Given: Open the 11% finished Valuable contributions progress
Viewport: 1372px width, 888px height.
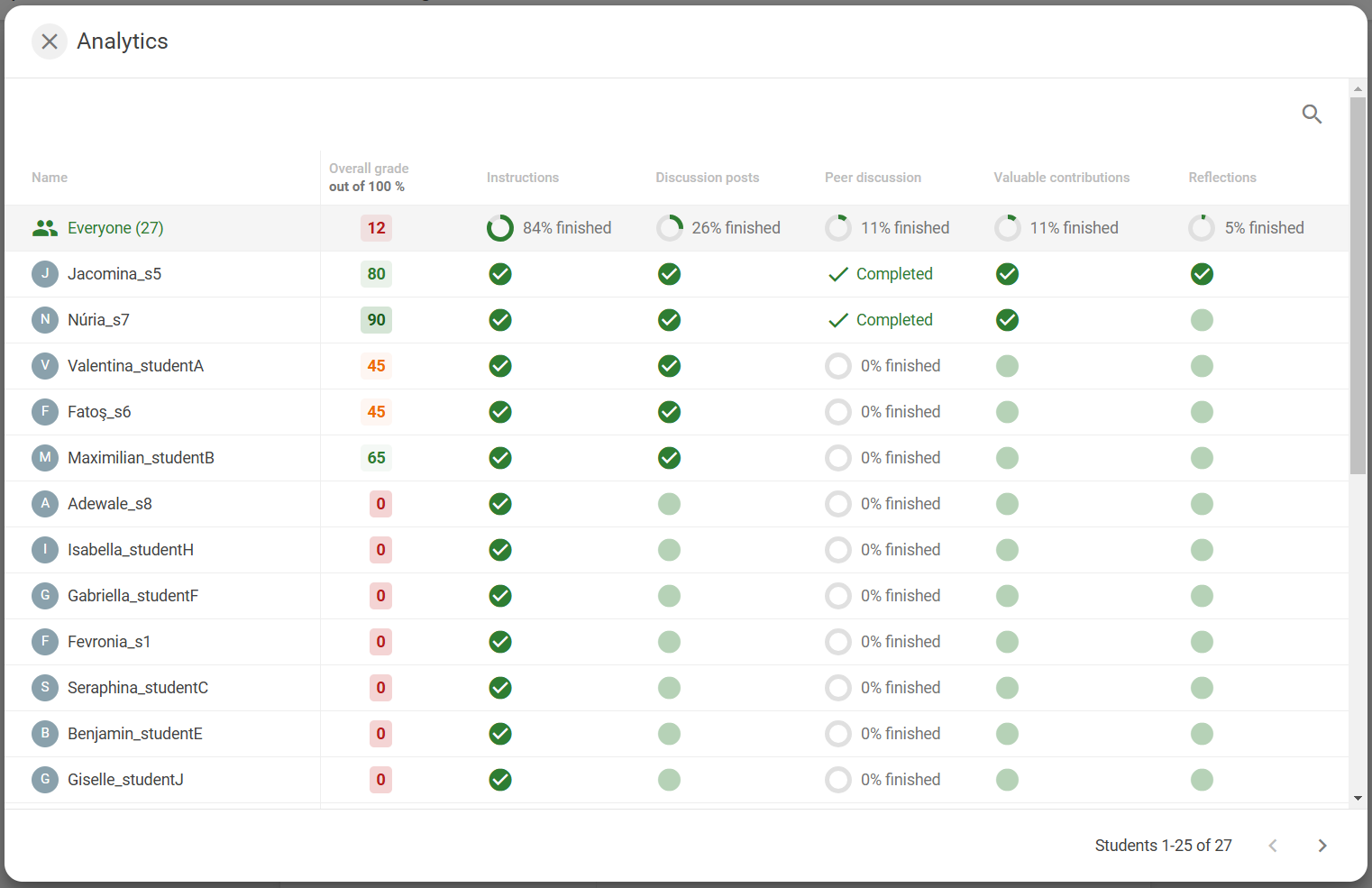Looking at the screenshot, I should click(1056, 228).
